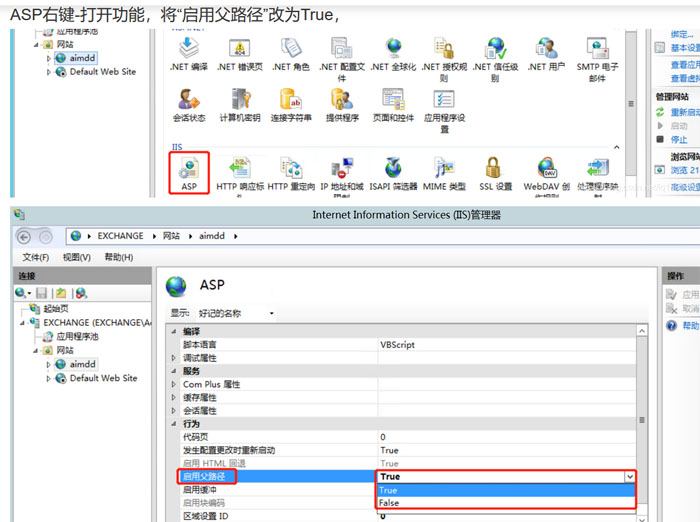The height and width of the screenshot is (522, 700).
Task: Open the ISAPI 筛选器 icon
Action: point(392,170)
